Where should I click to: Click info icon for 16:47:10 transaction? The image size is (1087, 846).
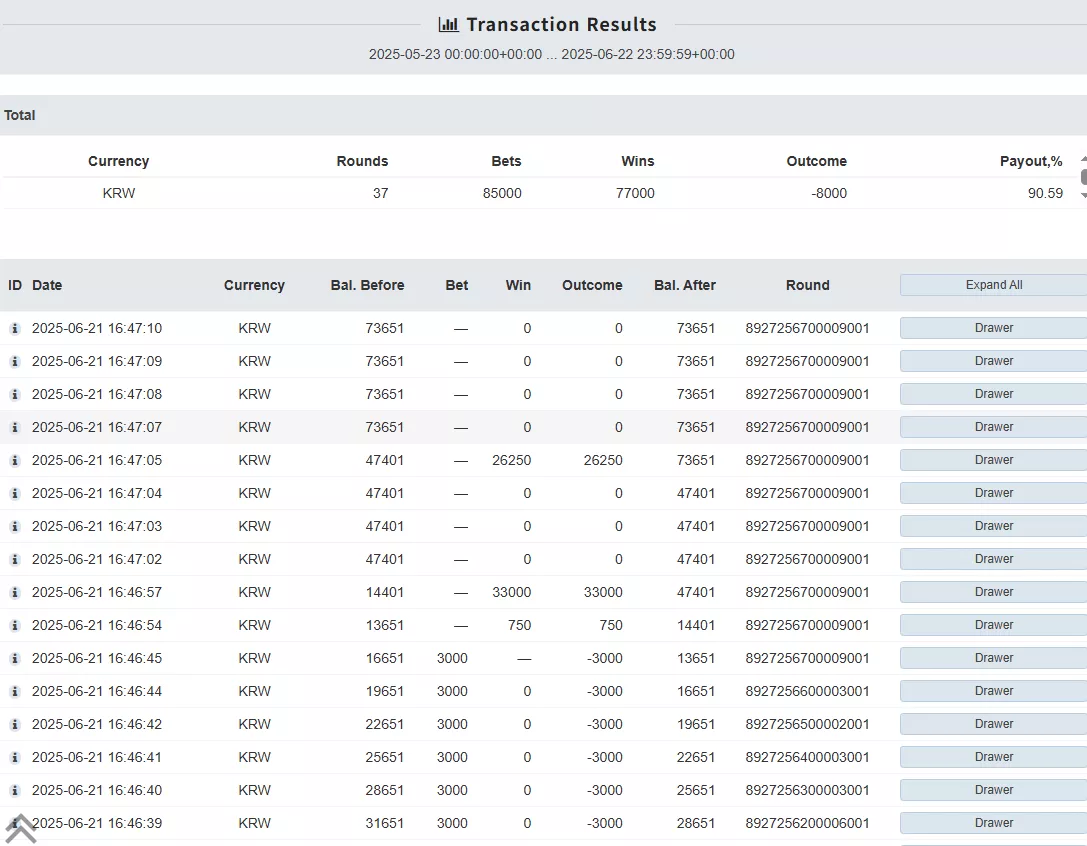(15, 328)
